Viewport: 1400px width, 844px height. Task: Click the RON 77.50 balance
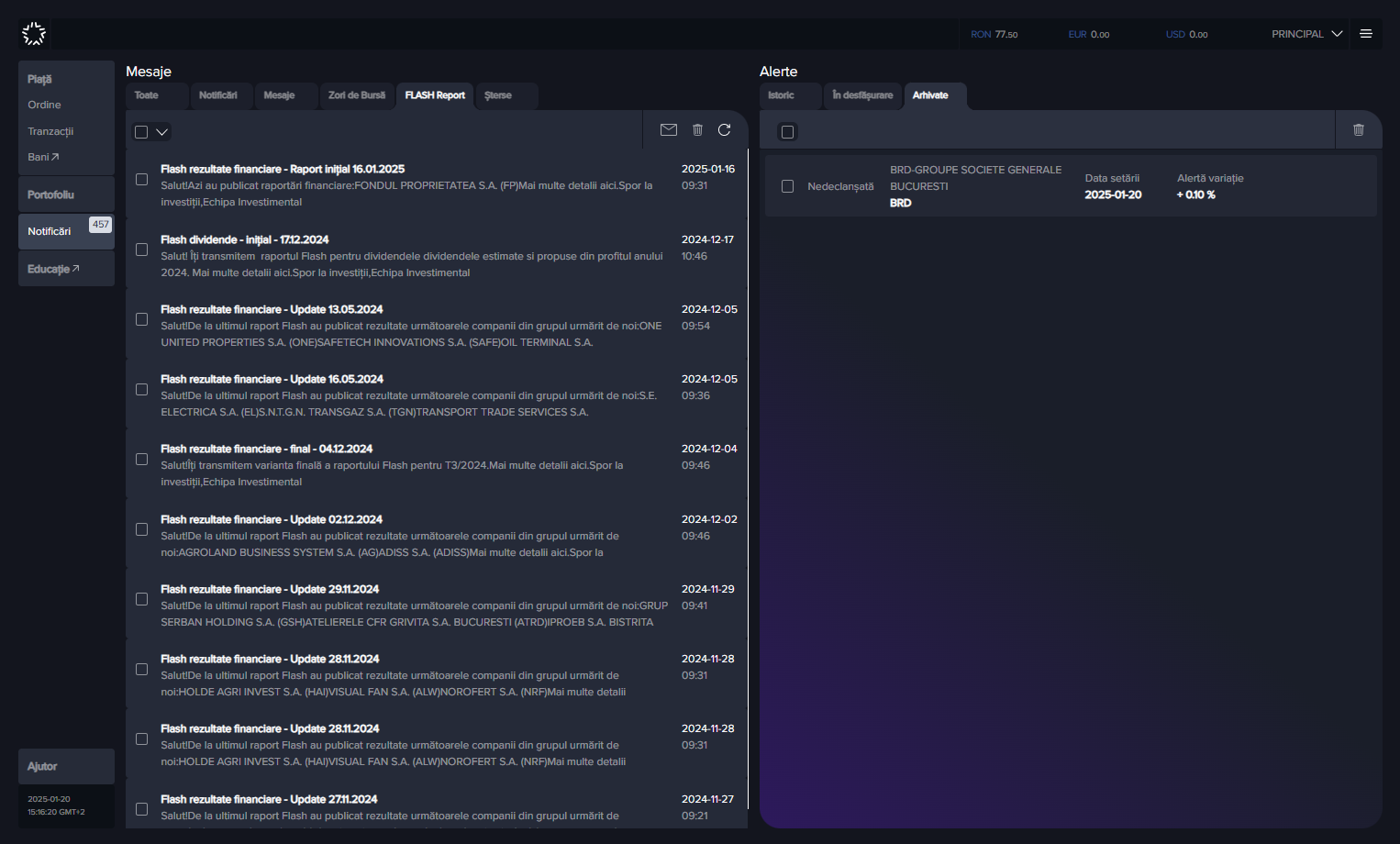(994, 34)
